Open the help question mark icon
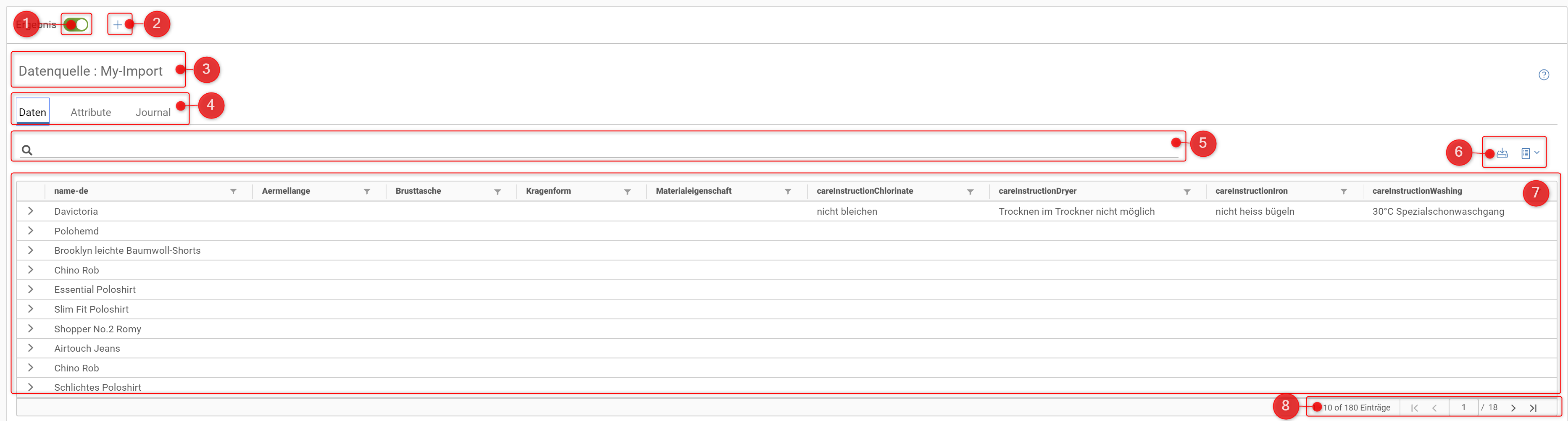Image resolution: width=1568 pixels, height=421 pixels. (1544, 75)
